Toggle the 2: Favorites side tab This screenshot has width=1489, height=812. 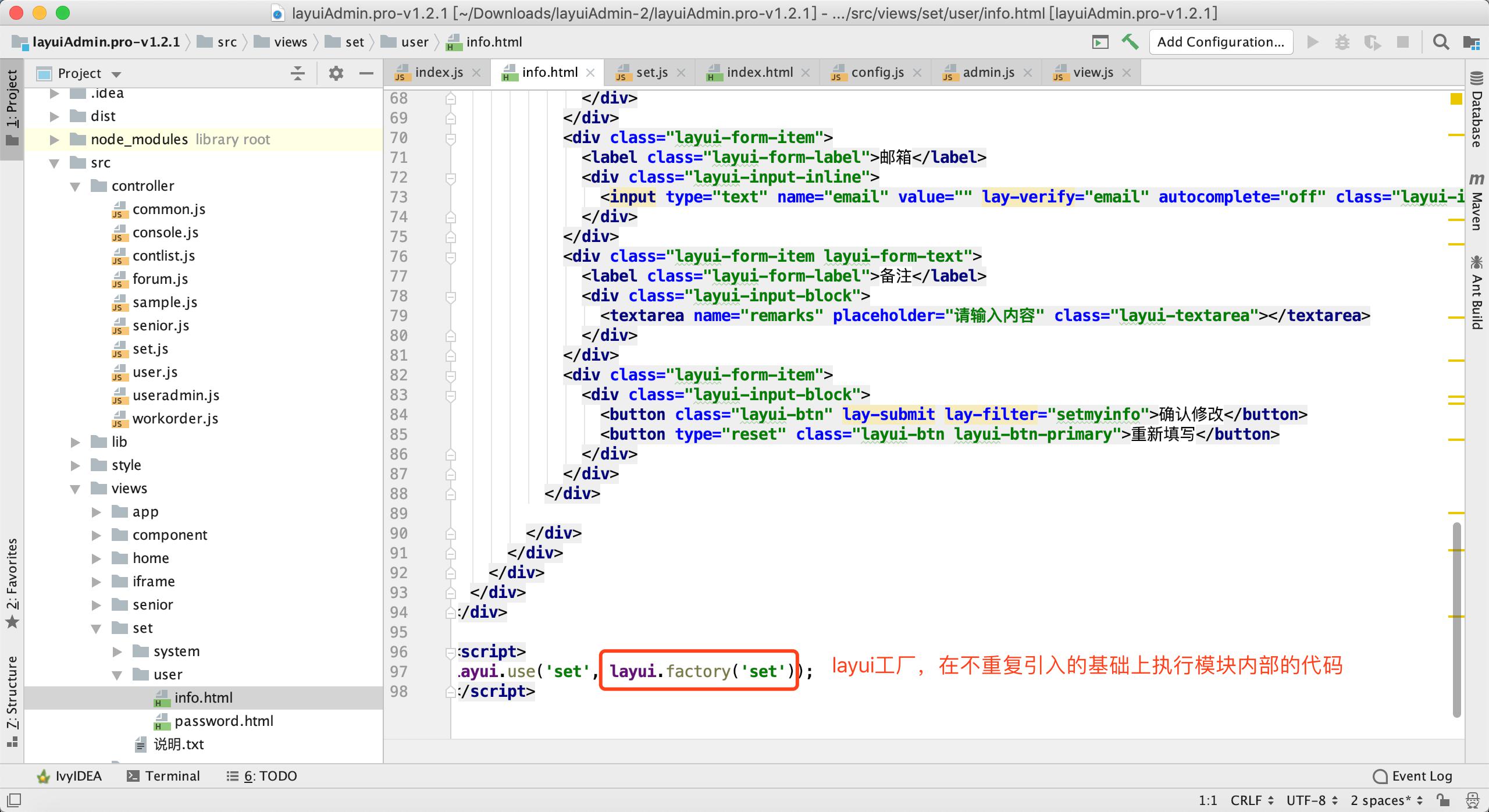[x=12, y=583]
